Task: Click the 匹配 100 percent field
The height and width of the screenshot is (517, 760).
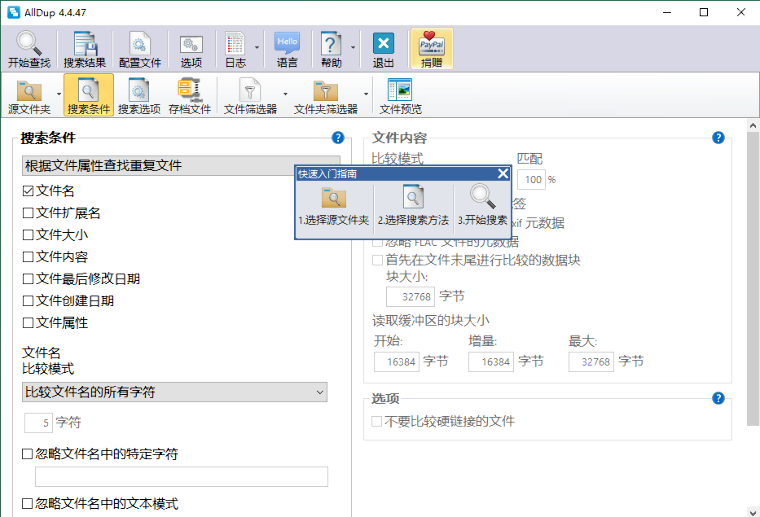Action: pyautogui.click(x=531, y=179)
